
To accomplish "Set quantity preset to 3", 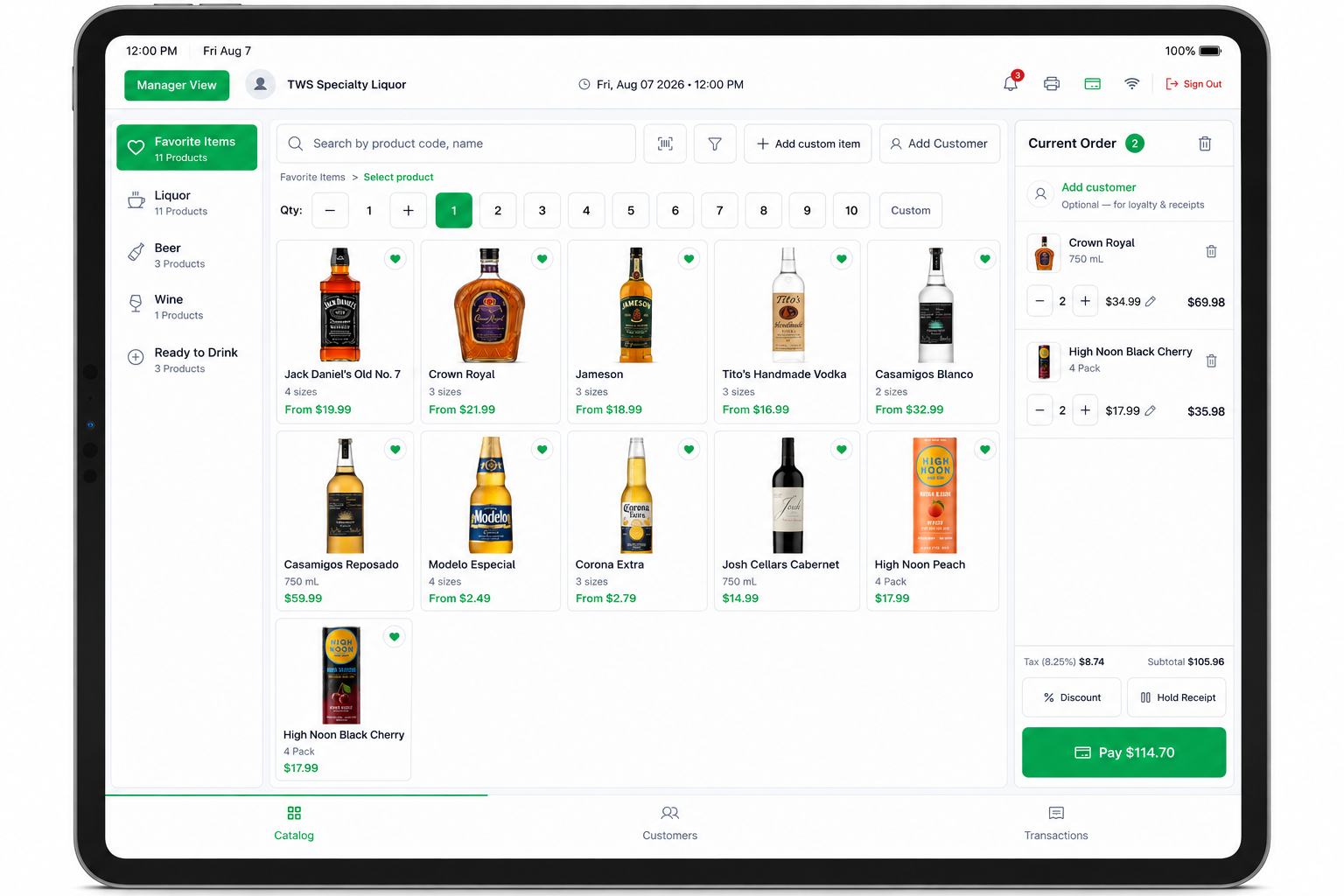I will [542, 210].
